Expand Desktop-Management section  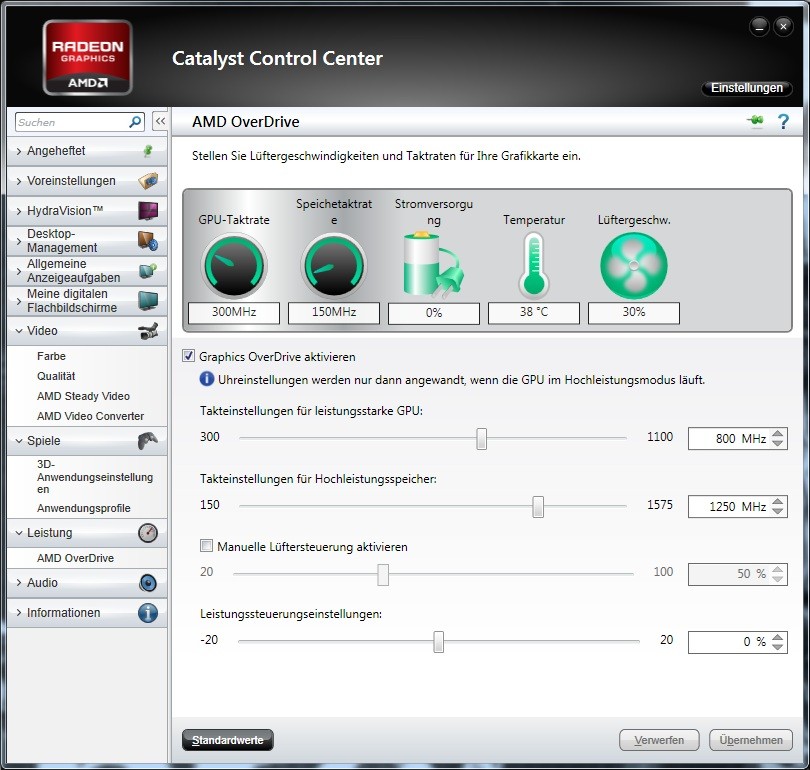[19, 241]
